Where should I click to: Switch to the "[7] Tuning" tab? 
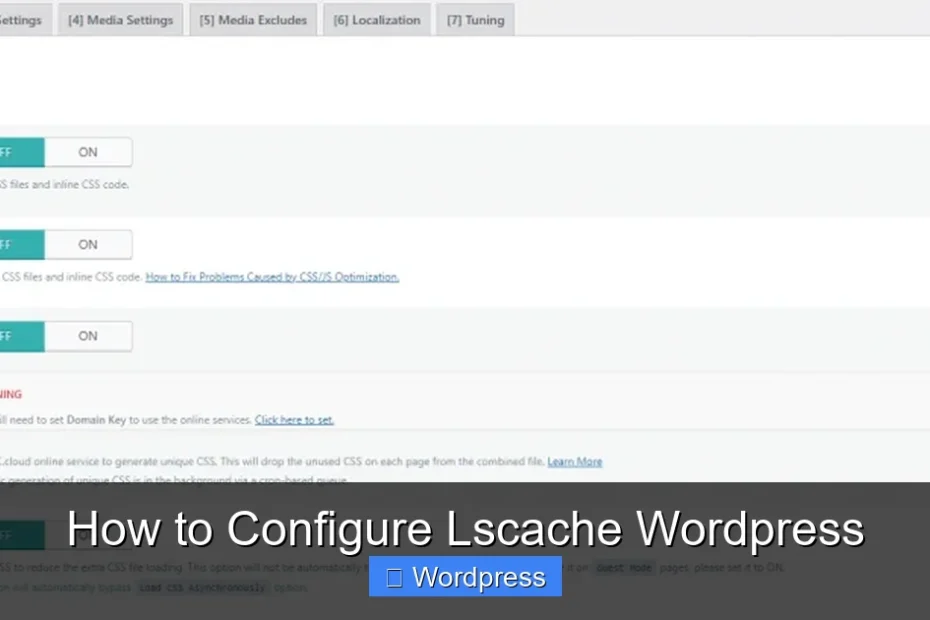474,19
